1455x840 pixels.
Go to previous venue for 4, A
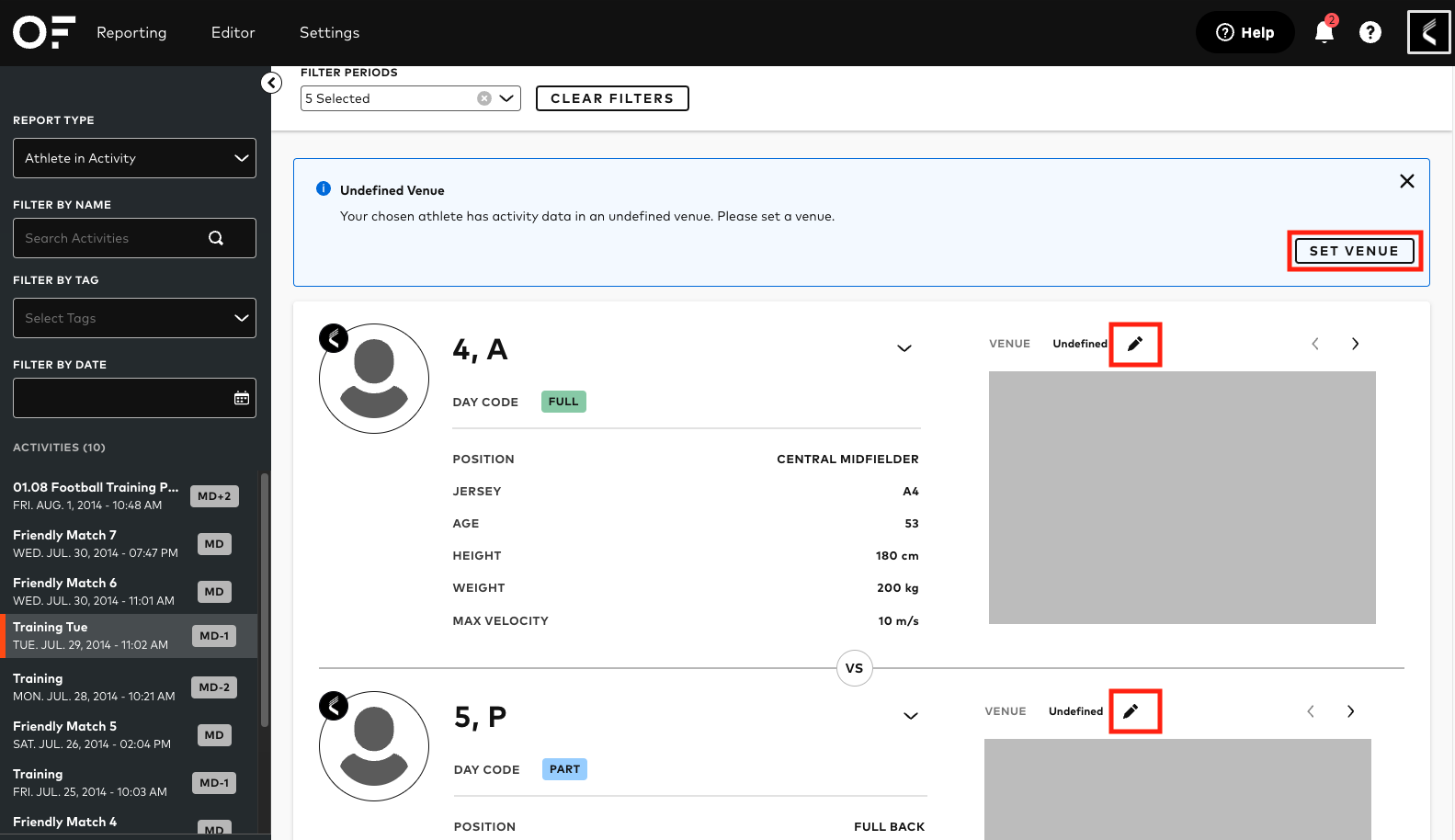(x=1315, y=344)
